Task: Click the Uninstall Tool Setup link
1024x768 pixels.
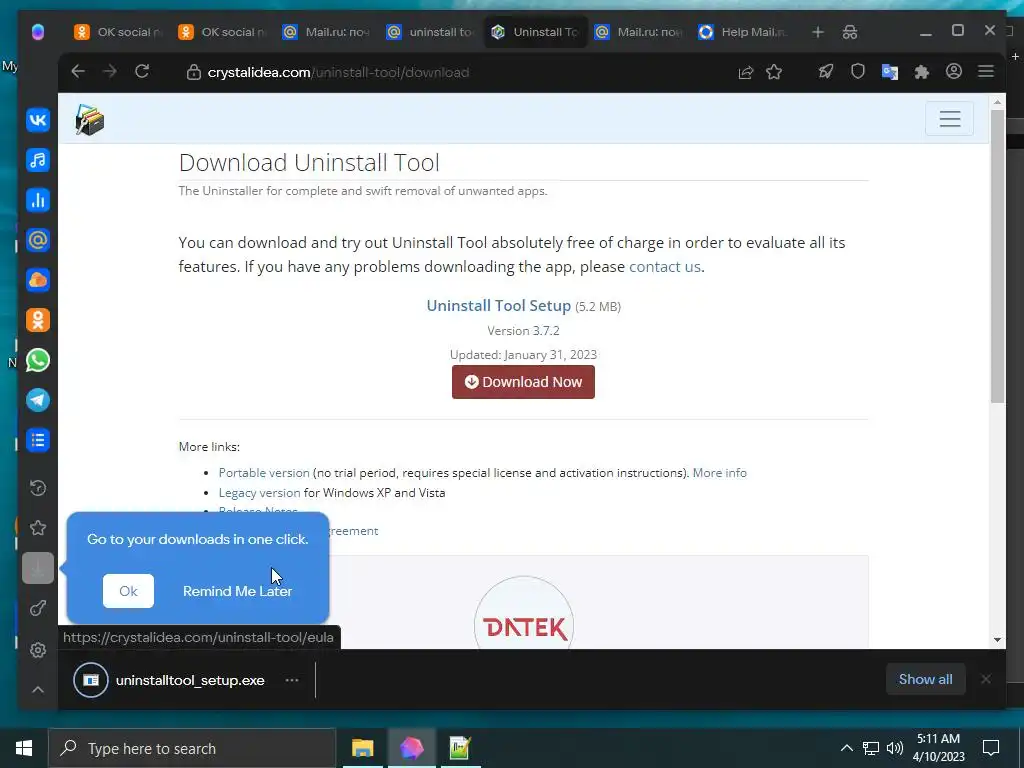Action: coord(498,306)
